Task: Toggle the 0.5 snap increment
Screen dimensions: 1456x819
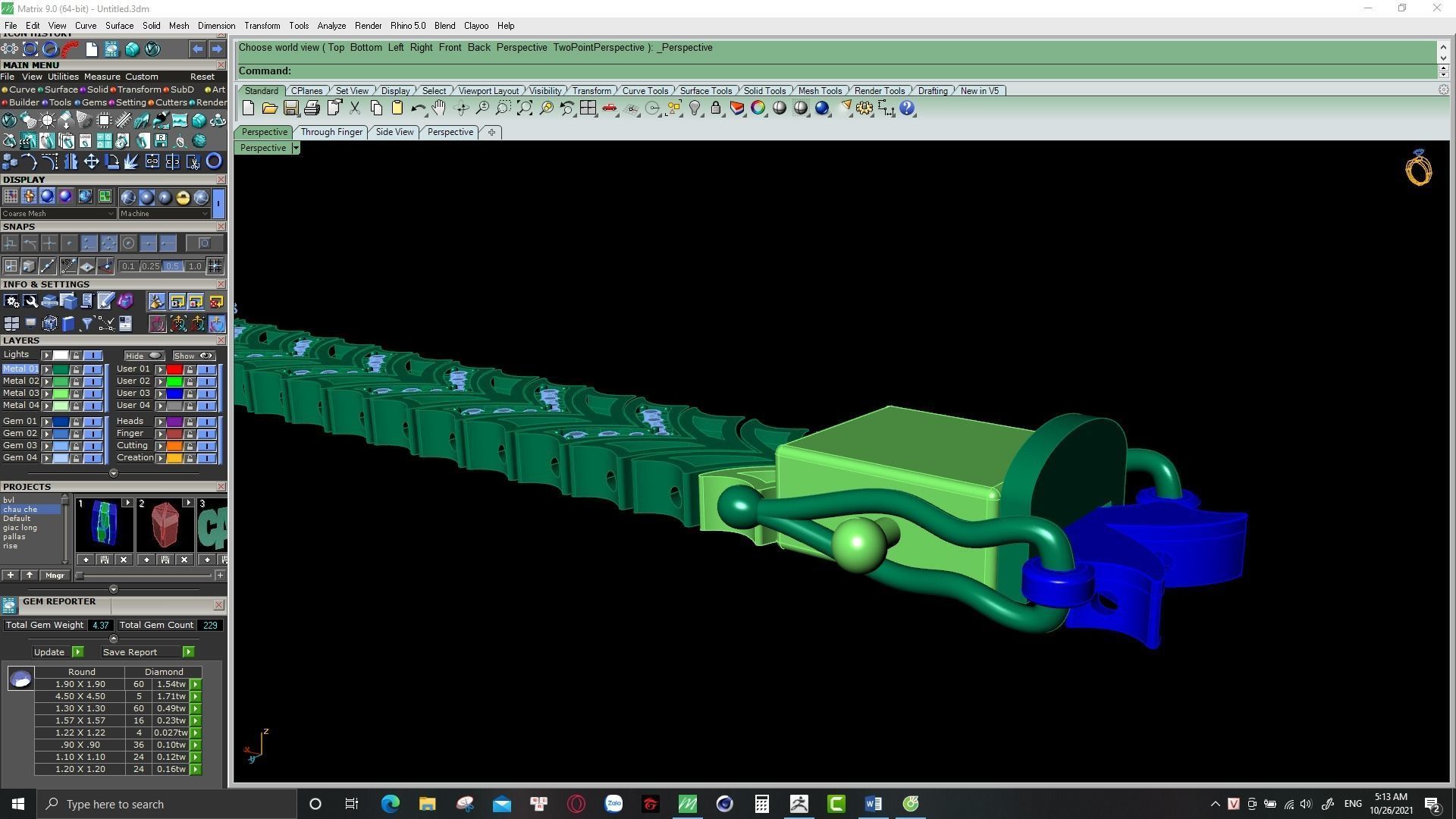Action: [x=172, y=266]
